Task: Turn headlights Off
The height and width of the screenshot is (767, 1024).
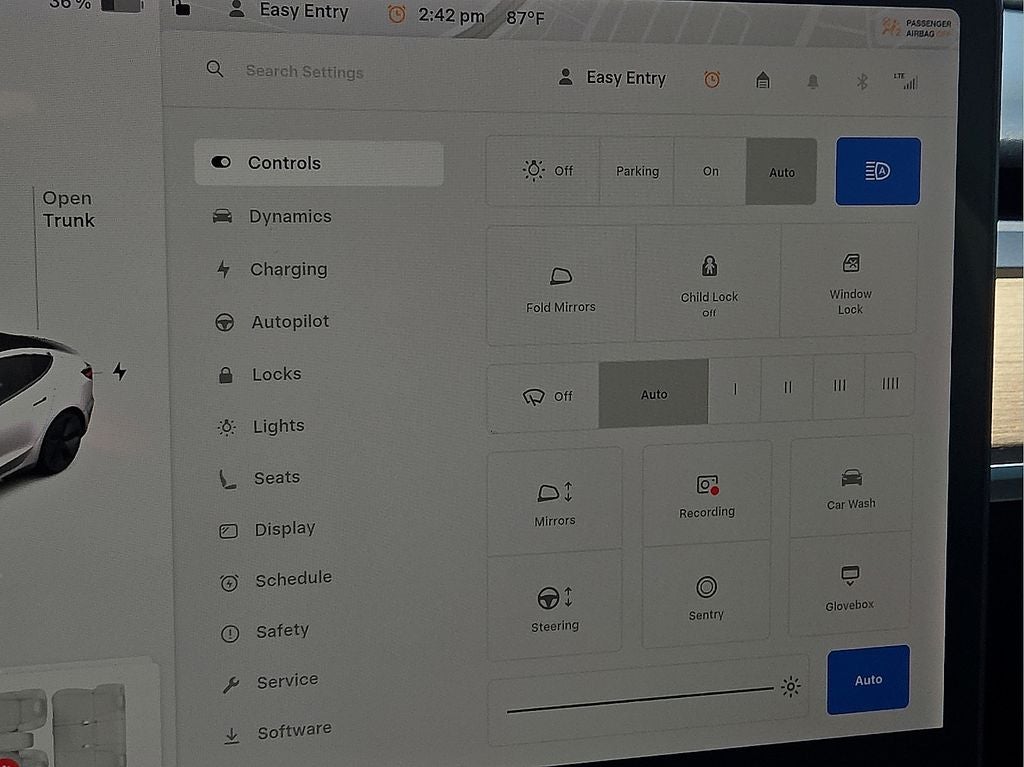Action: pyautogui.click(x=548, y=171)
